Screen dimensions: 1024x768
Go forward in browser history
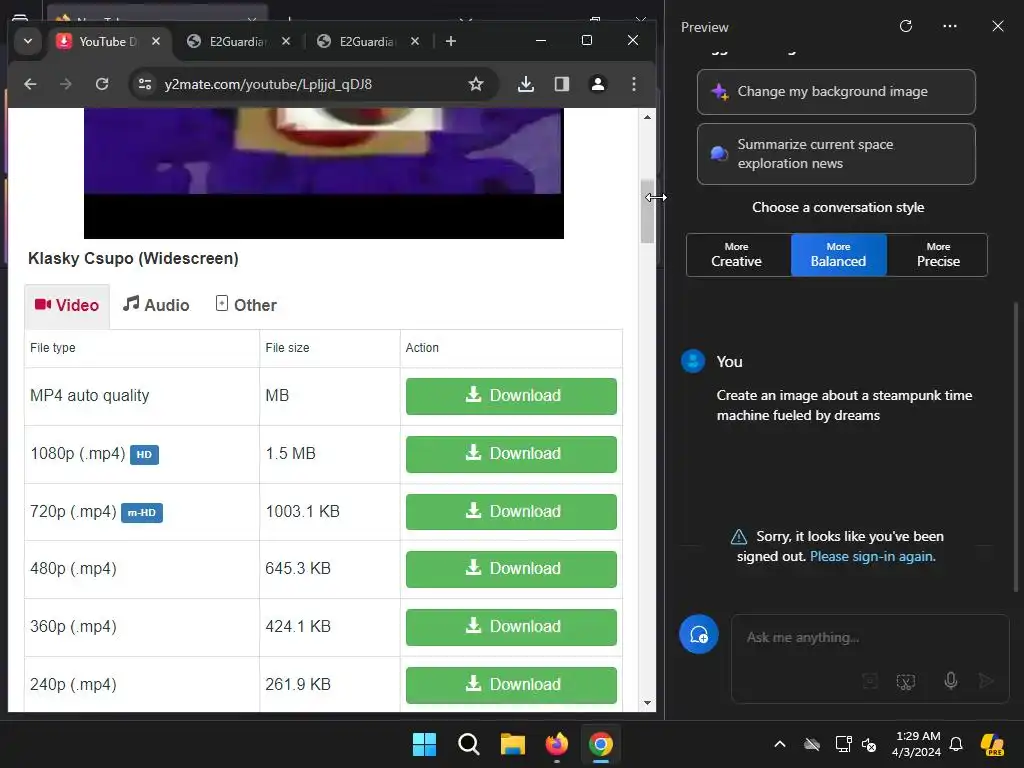click(65, 84)
